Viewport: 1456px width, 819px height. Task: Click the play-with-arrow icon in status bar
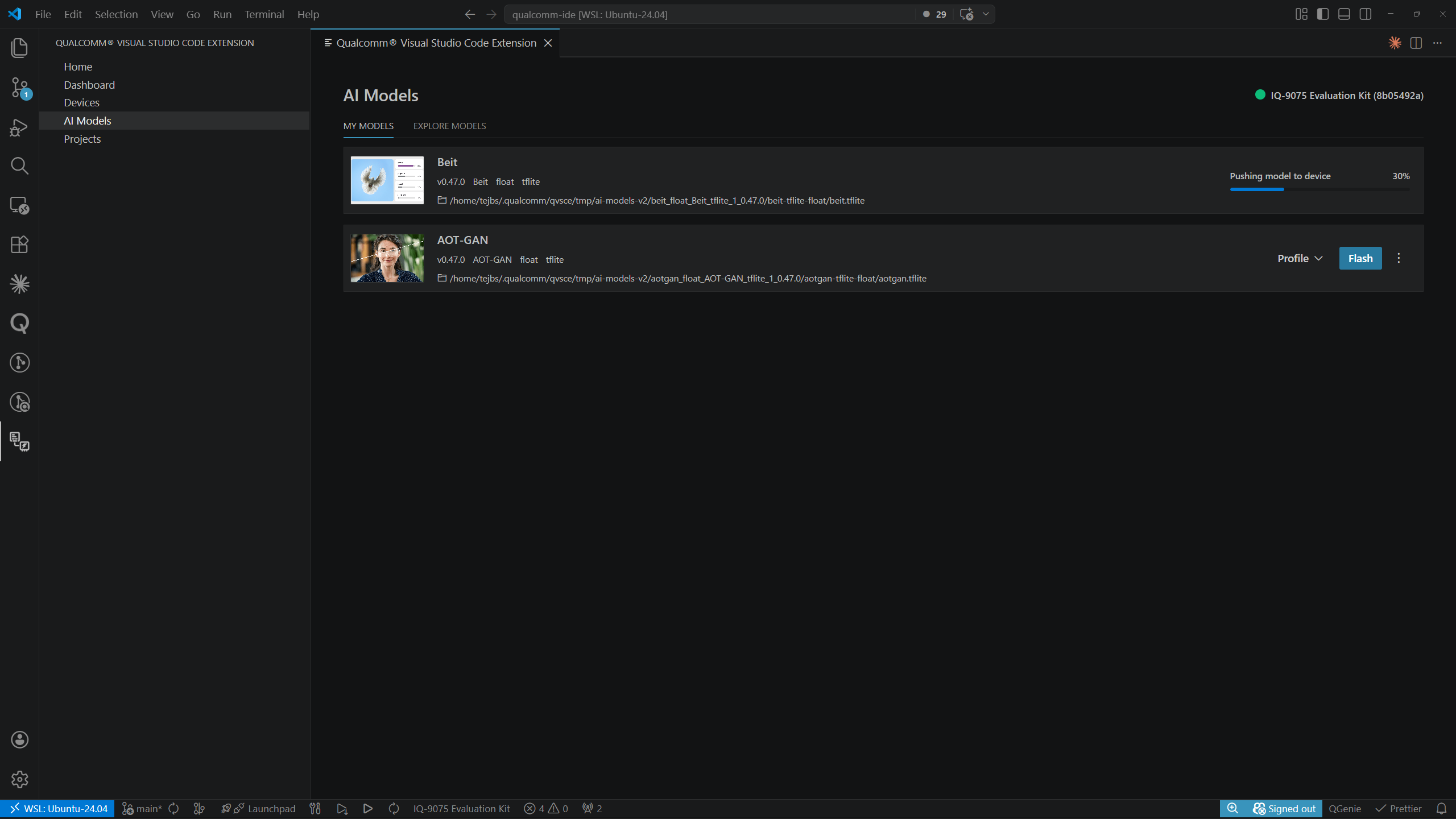(342, 808)
